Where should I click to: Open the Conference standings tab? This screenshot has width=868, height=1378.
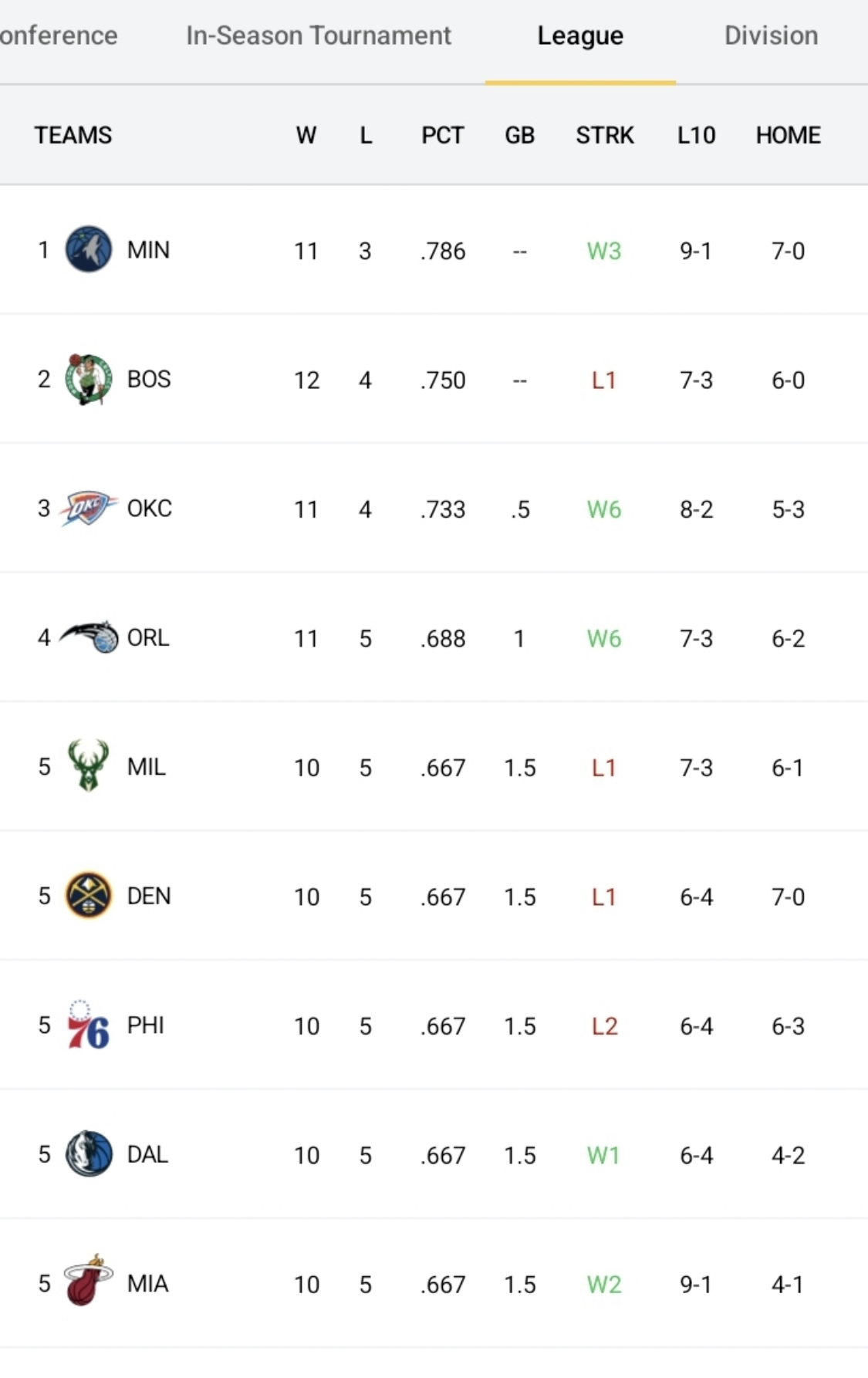59,35
